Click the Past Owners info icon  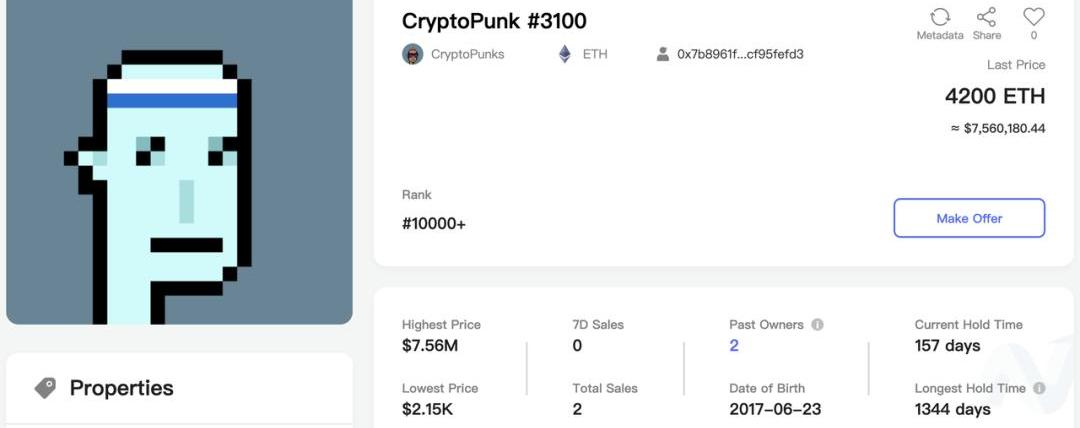tap(817, 325)
